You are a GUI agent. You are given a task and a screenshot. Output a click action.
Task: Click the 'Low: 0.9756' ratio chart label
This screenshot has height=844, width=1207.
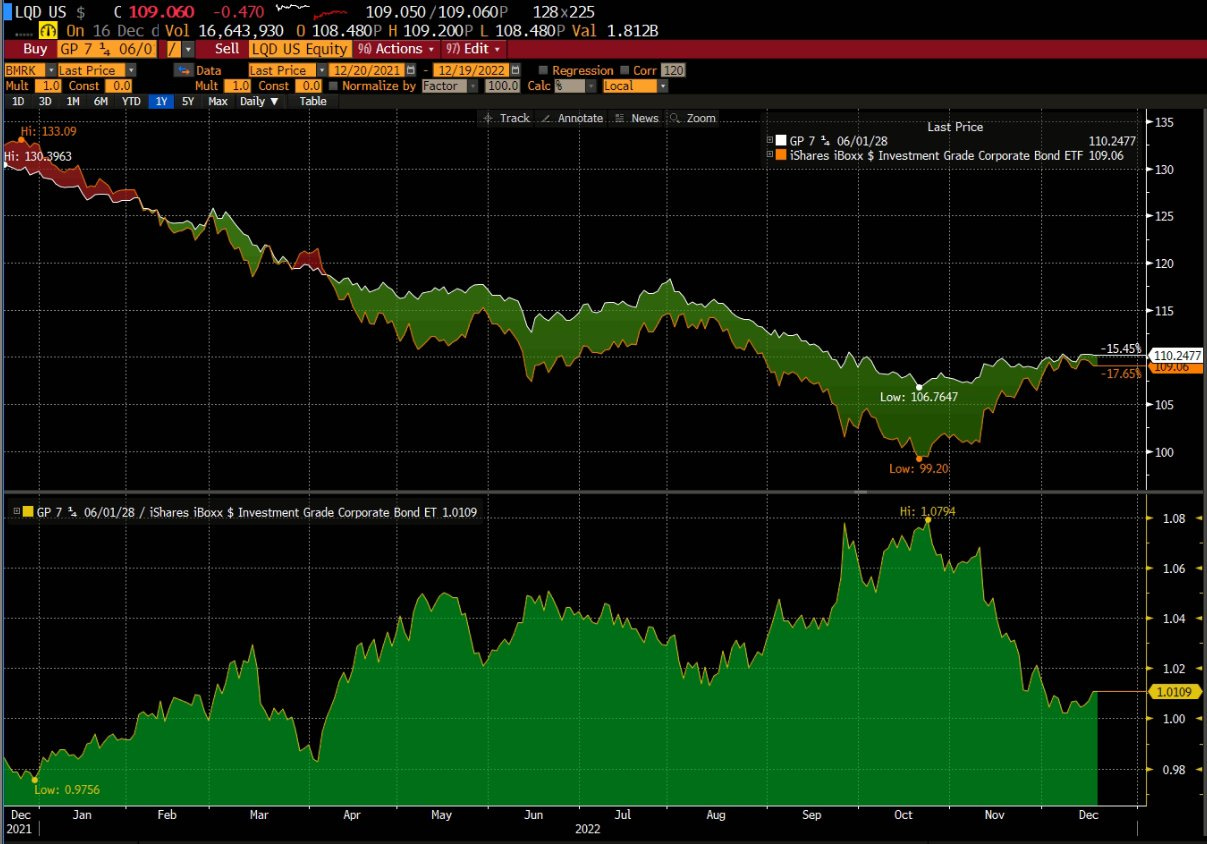coord(67,790)
